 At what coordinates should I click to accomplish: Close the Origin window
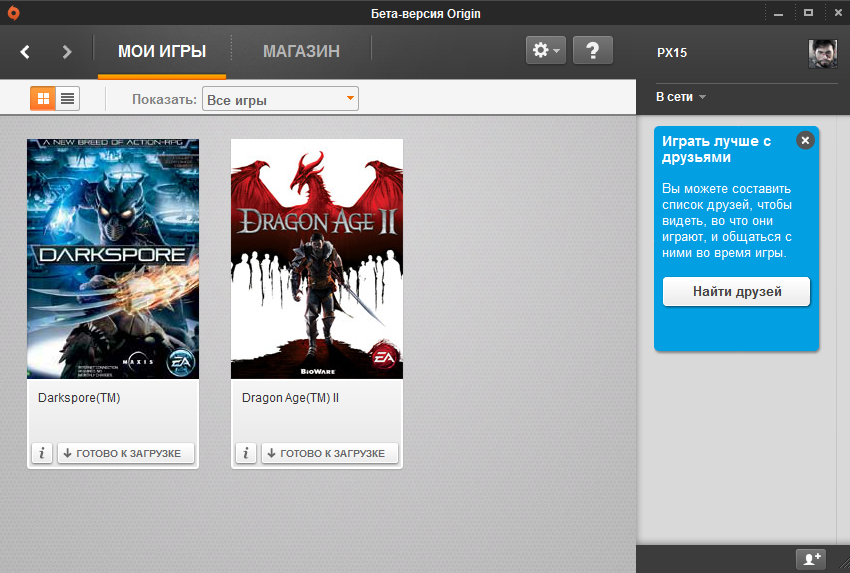(838, 13)
